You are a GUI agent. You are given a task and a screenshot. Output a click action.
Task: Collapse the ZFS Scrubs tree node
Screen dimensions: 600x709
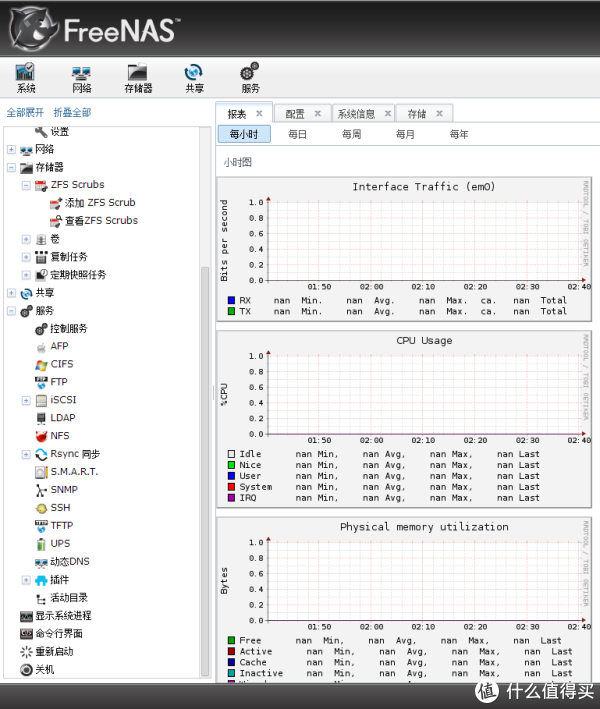[x=26, y=185]
